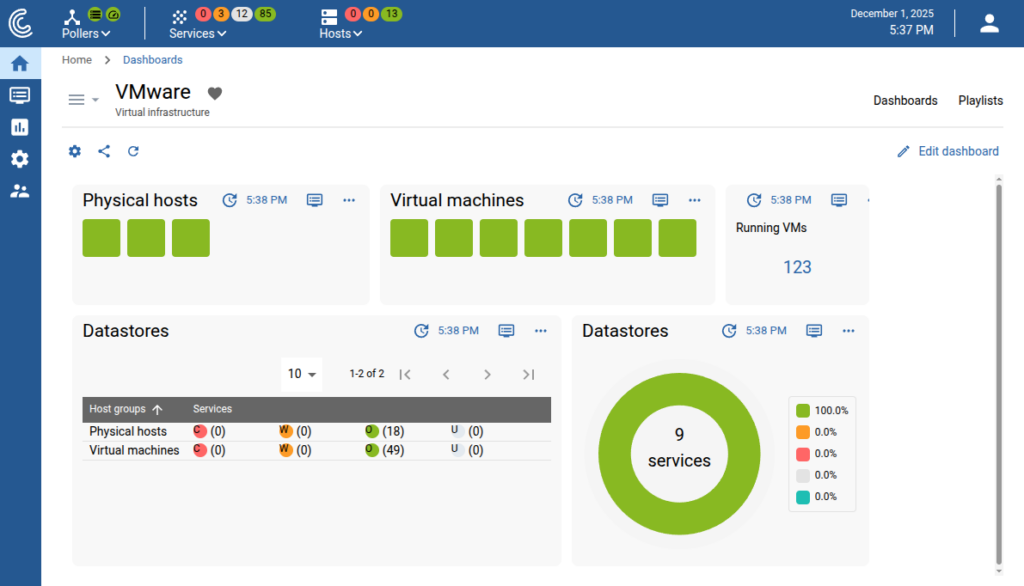The height and width of the screenshot is (586, 1024).
Task: Open the user profile icon
Action: 989,23
